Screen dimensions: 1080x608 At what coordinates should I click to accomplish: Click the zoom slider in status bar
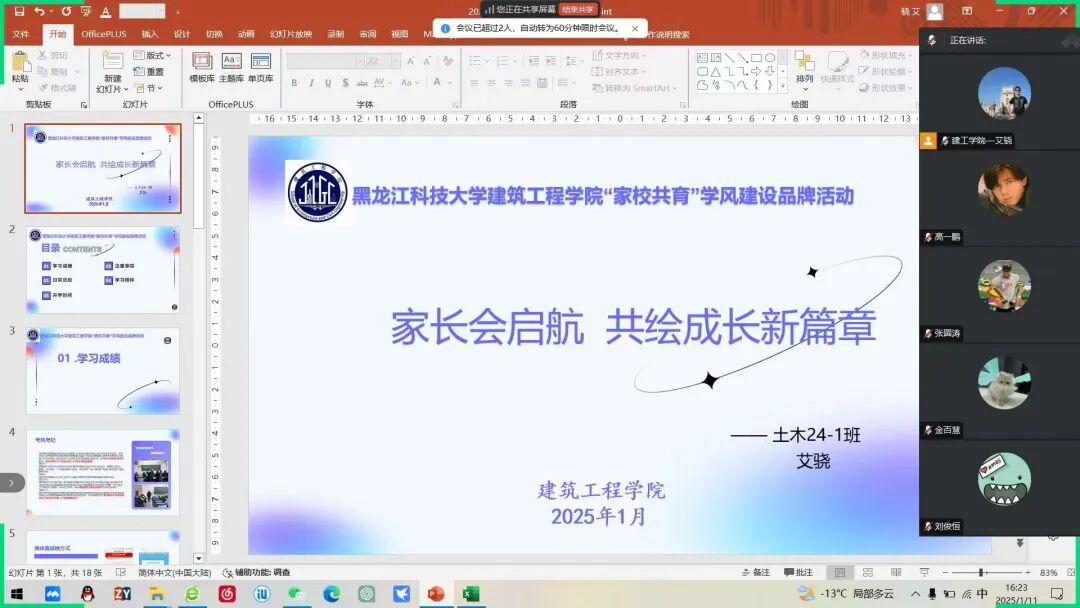pos(980,572)
